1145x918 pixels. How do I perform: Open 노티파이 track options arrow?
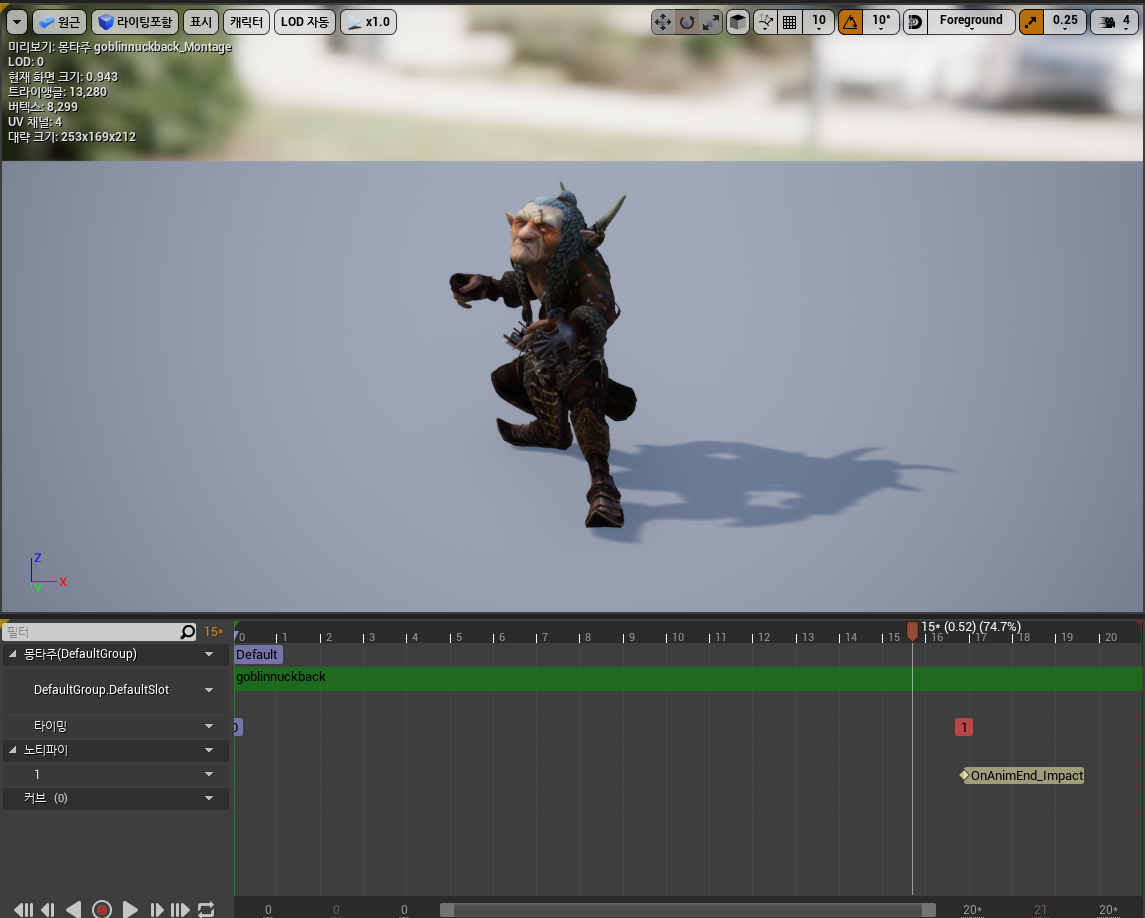coord(209,750)
